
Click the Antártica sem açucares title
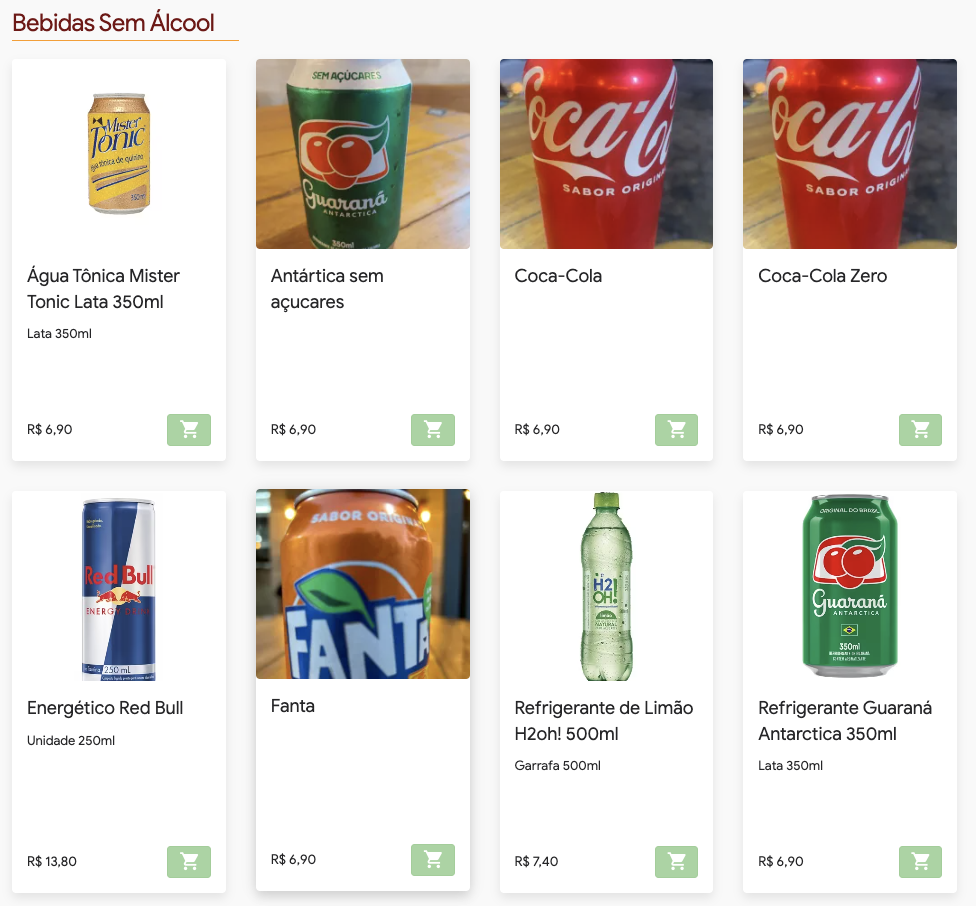pyautogui.click(x=327, y=289)
